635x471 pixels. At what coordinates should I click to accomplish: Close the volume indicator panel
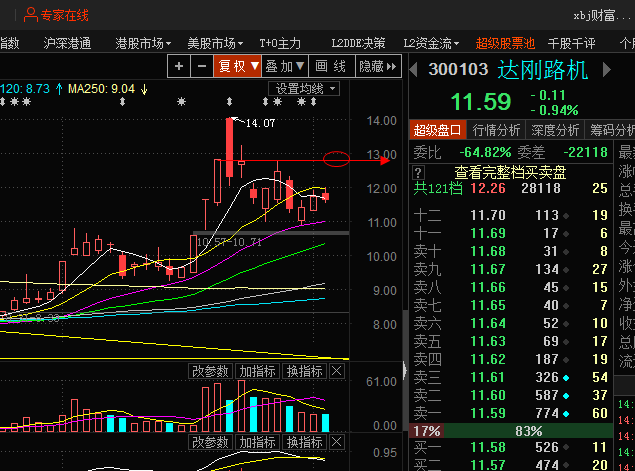[337, 371]
